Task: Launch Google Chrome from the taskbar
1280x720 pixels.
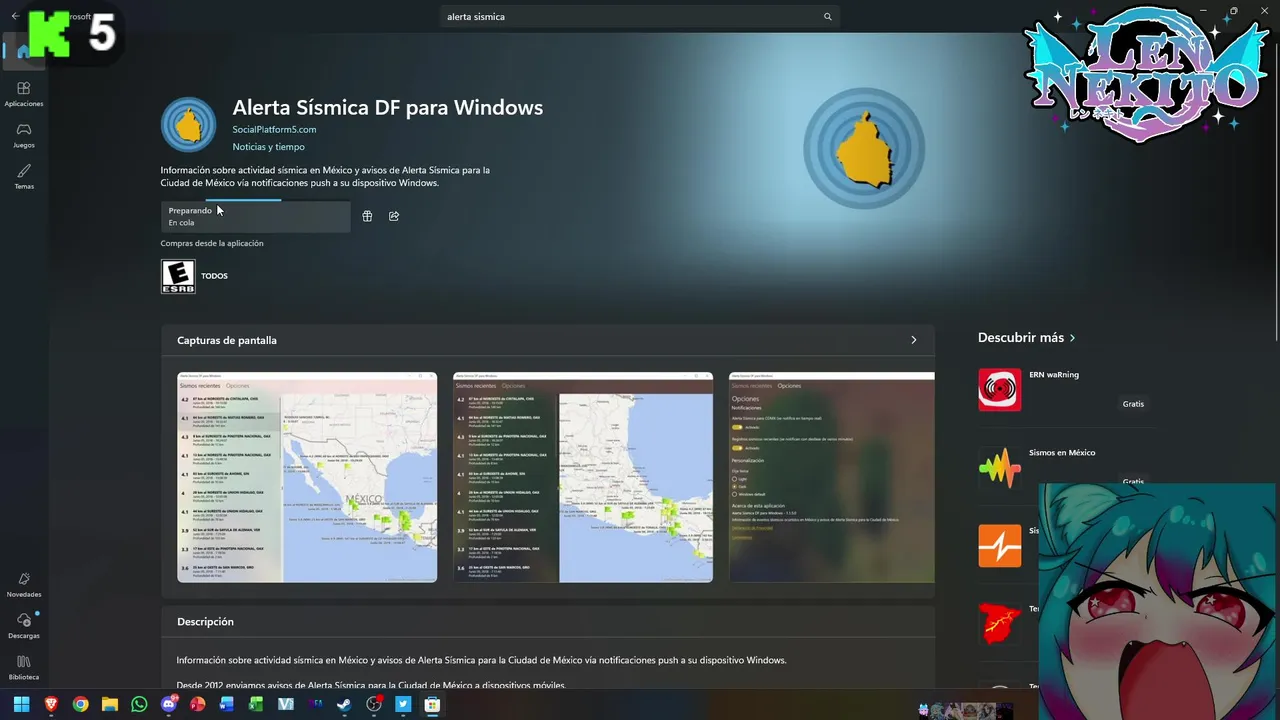Action: tap(80, 704)
